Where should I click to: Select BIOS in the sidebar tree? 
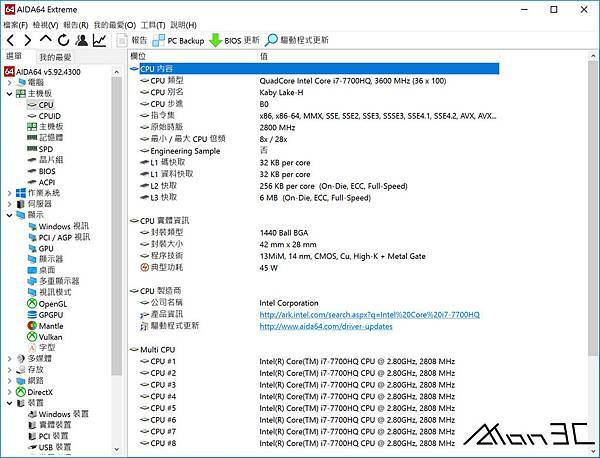[x=41, y=171]
